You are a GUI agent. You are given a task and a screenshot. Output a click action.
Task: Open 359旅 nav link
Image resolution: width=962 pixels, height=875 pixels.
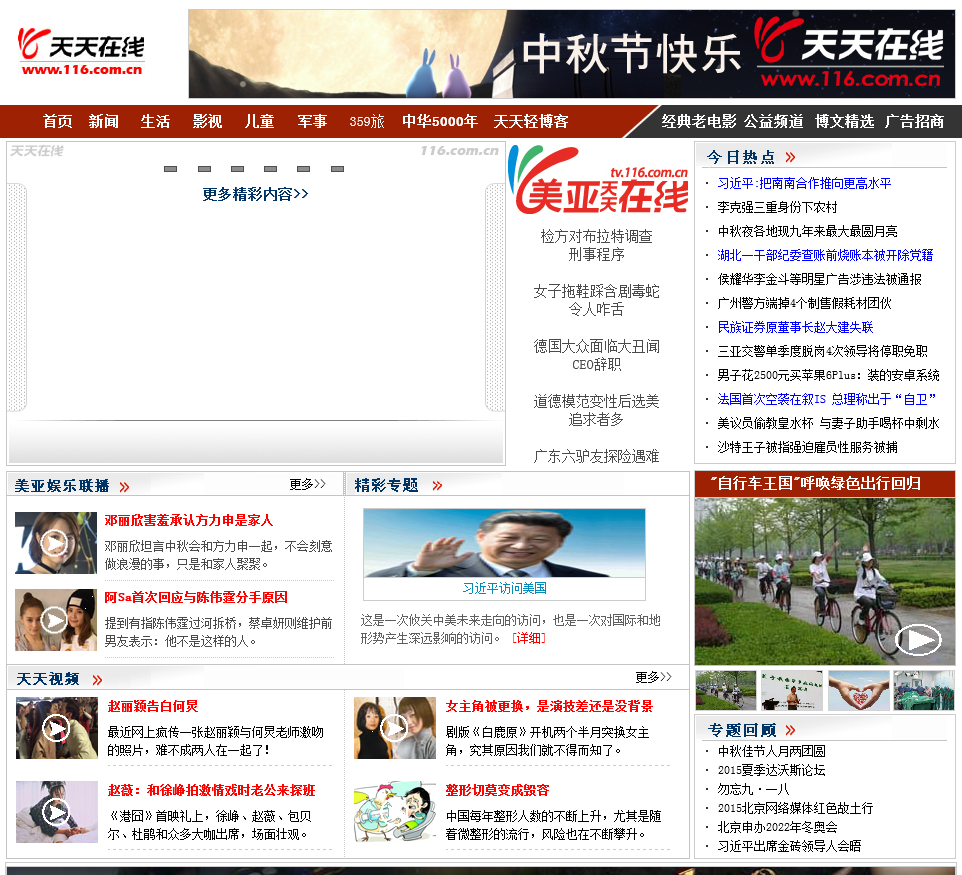point(367,121)
